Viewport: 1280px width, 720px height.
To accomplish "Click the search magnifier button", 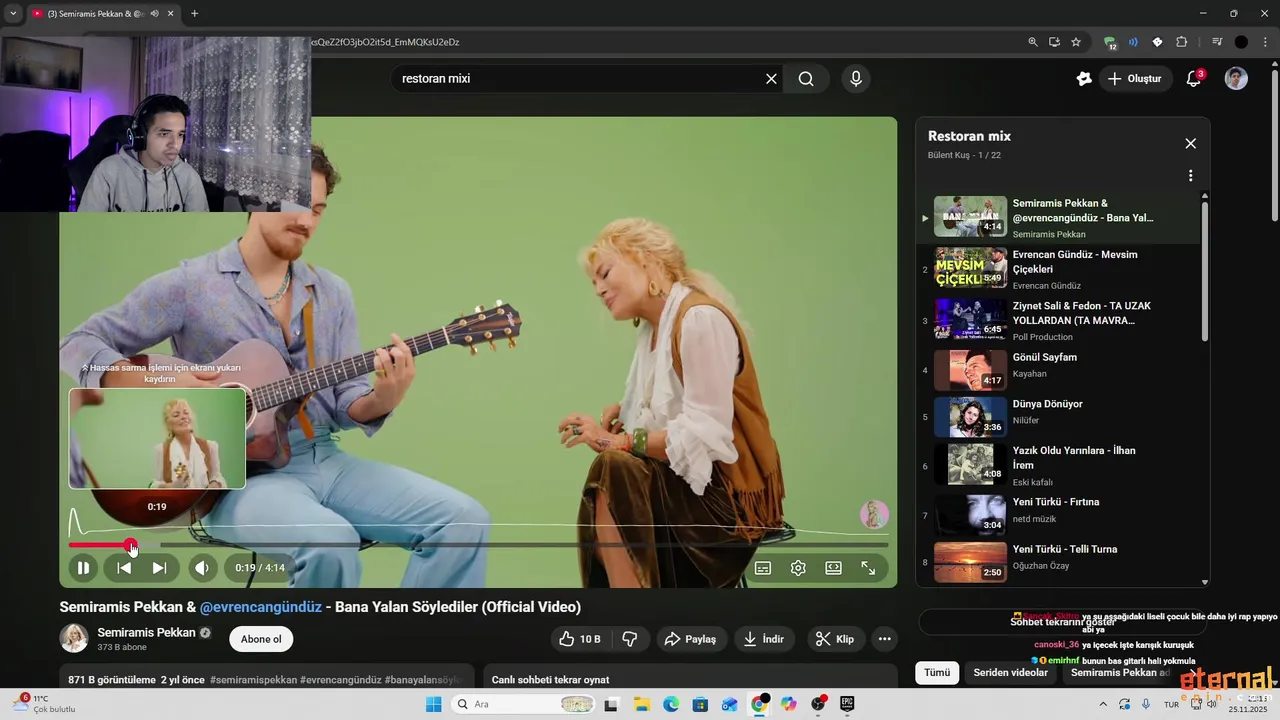I will pyautogui.click(x=806, y=78).
